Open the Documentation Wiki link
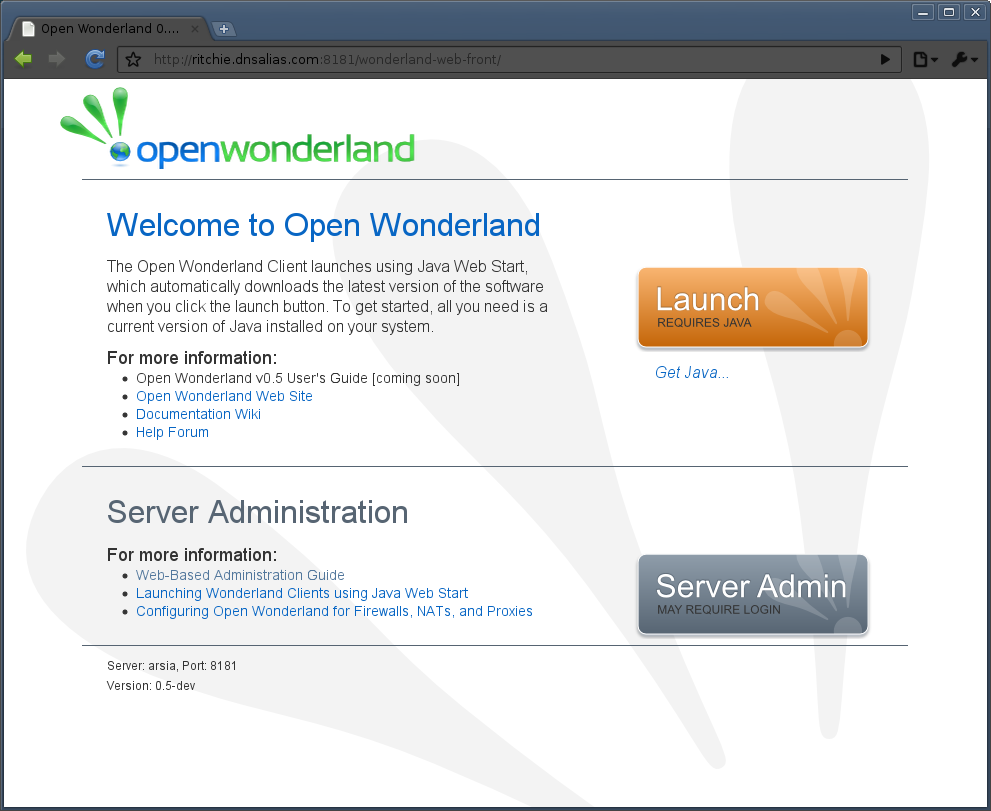 [x=198, y=414]
